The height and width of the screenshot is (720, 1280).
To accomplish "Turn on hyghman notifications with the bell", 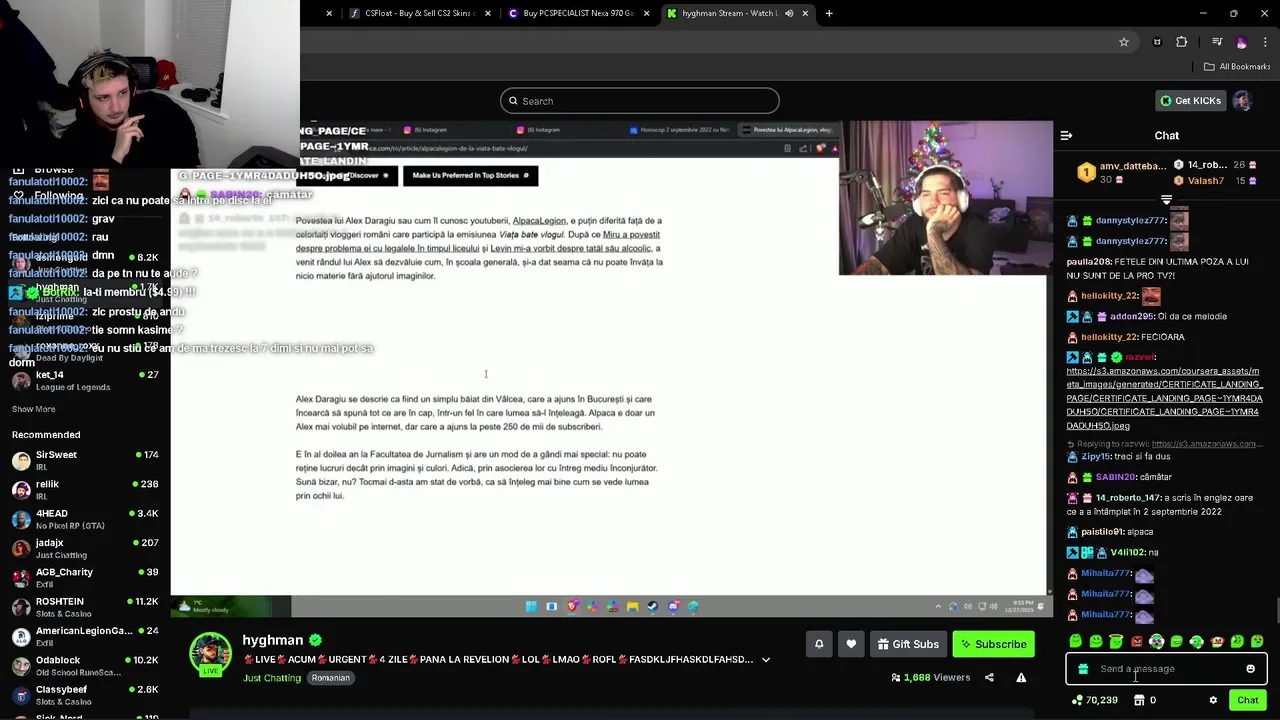I will point(819,644).
